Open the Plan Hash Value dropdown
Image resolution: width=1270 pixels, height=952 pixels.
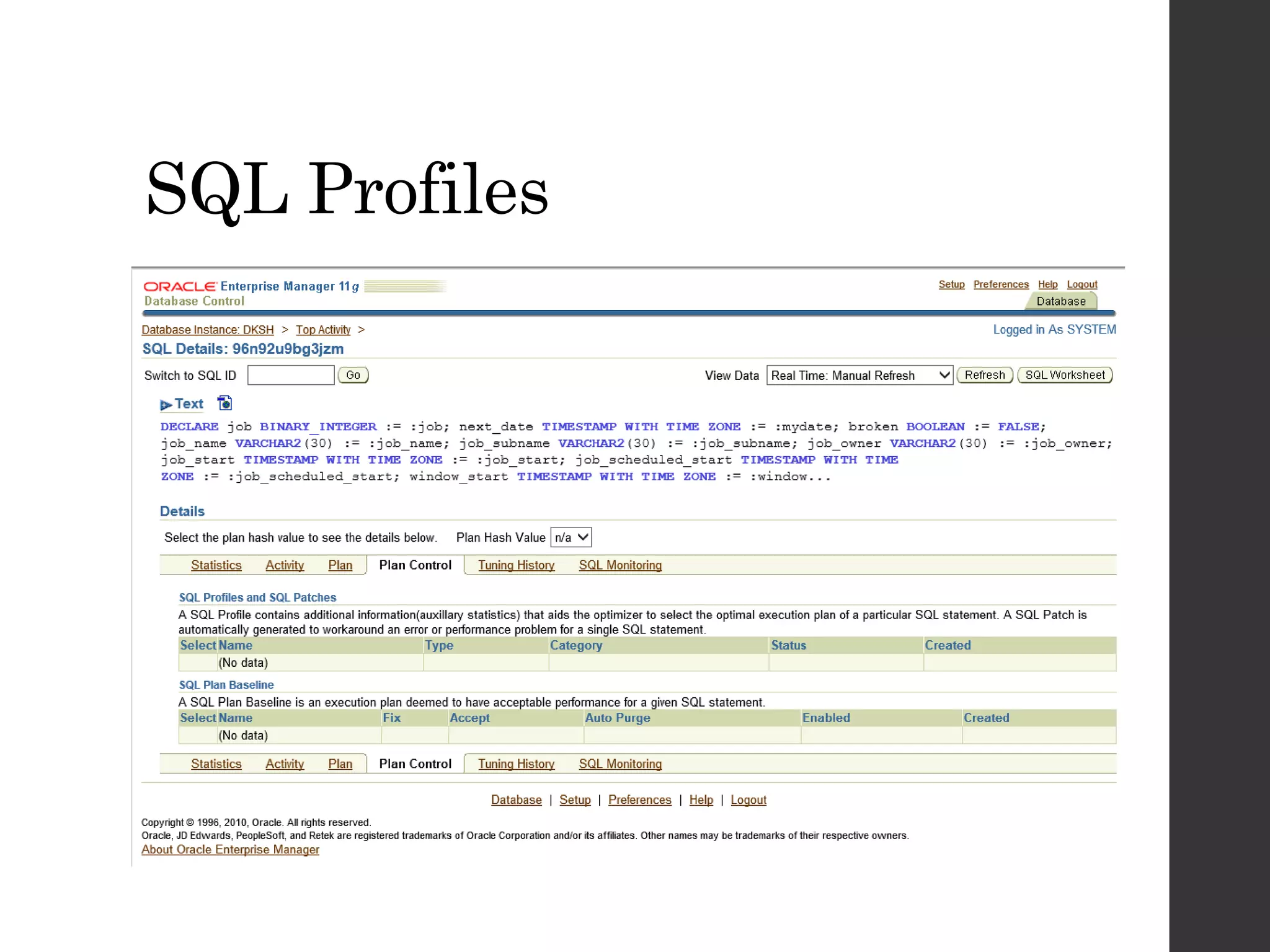coord(571,537)
